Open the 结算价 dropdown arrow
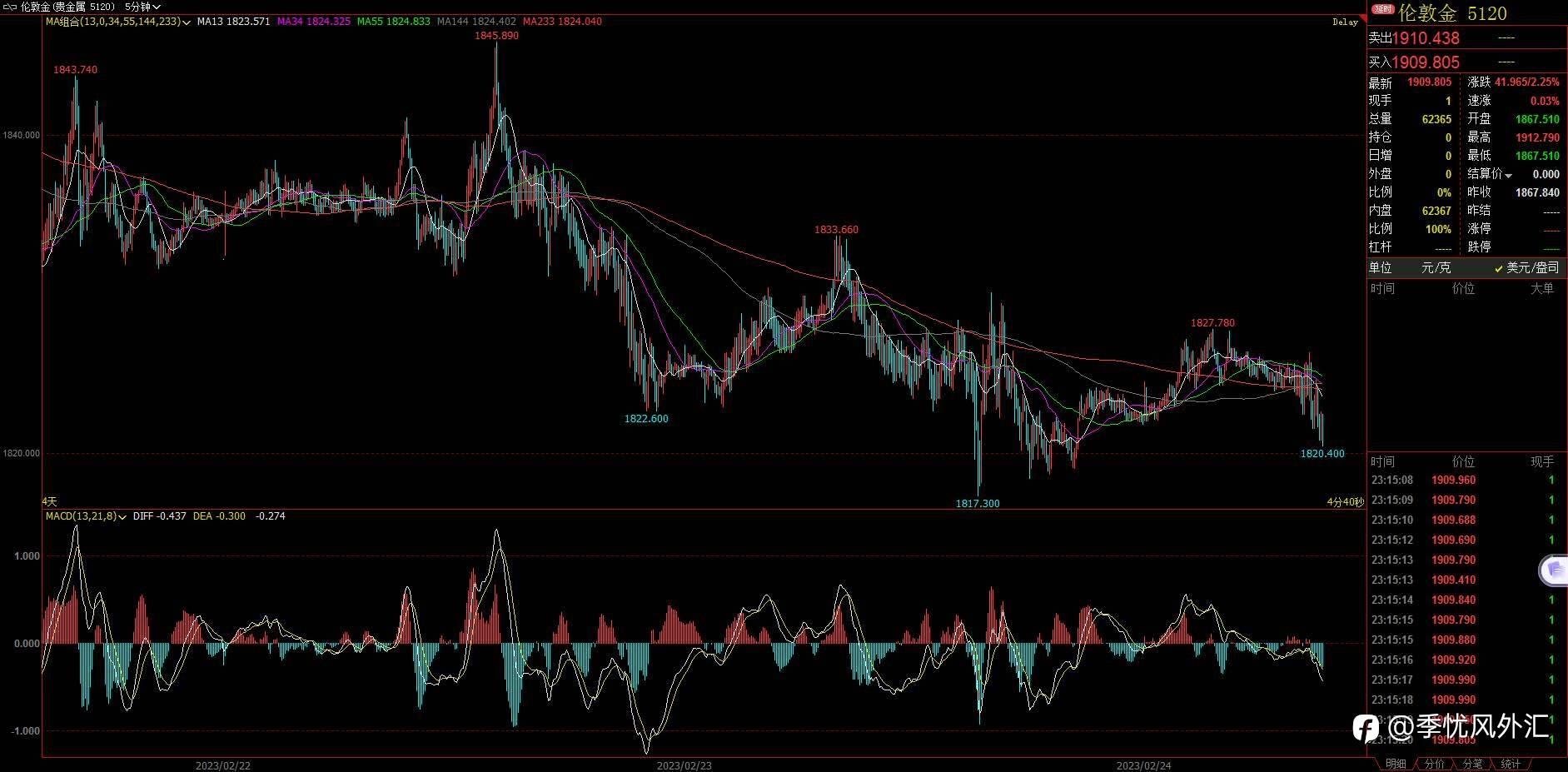The image size is (1568, 772). (1508, 175)
